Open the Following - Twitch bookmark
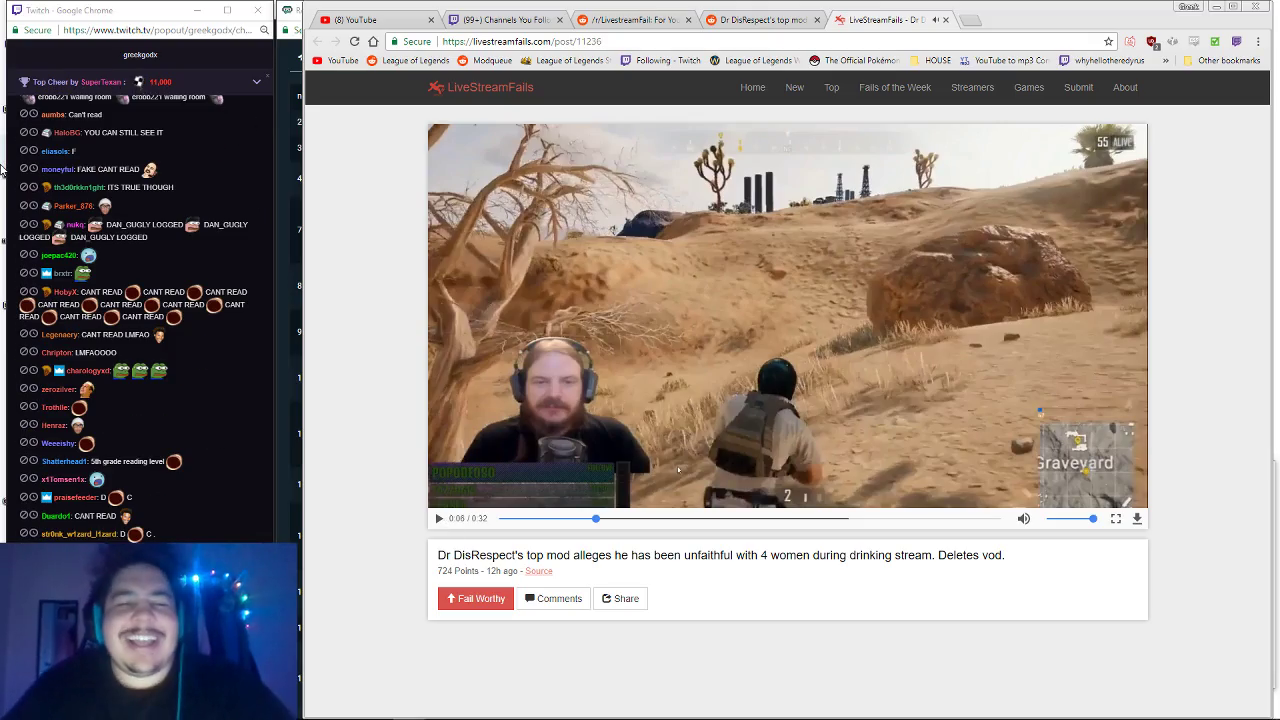Image resolution: width=1280 pixels, height=720 pixels. point(661,60)
